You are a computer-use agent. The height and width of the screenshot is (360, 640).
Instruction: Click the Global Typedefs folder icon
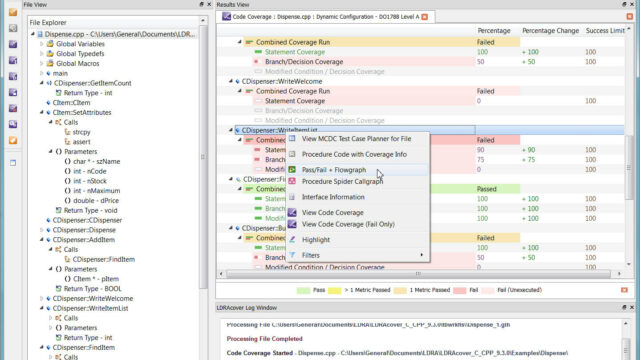[x=50, y=53]
